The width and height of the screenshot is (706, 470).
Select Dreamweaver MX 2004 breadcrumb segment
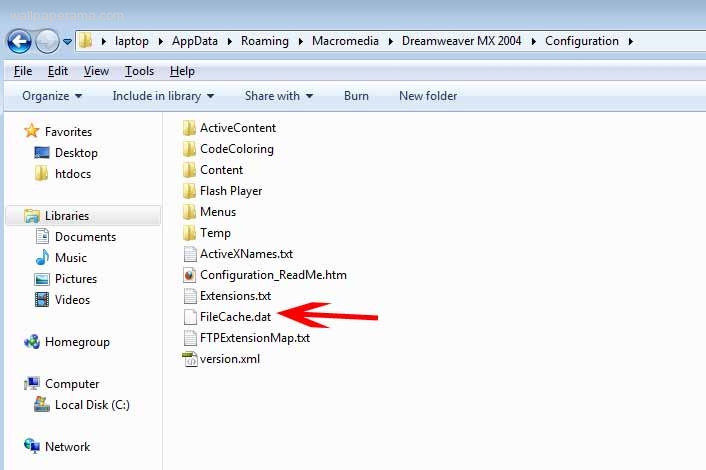[462, 41]
